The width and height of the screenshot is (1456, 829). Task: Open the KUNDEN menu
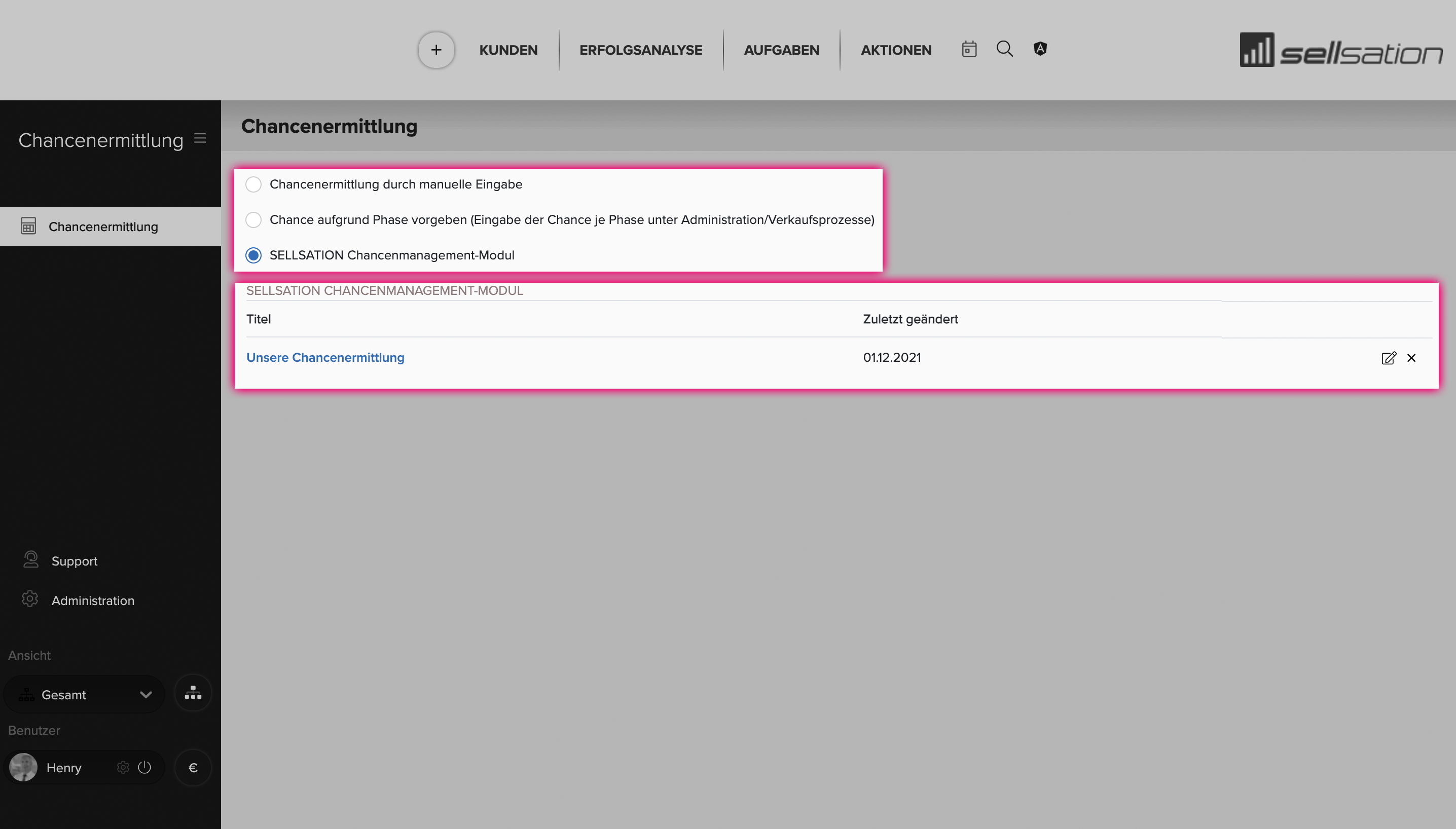508,50
